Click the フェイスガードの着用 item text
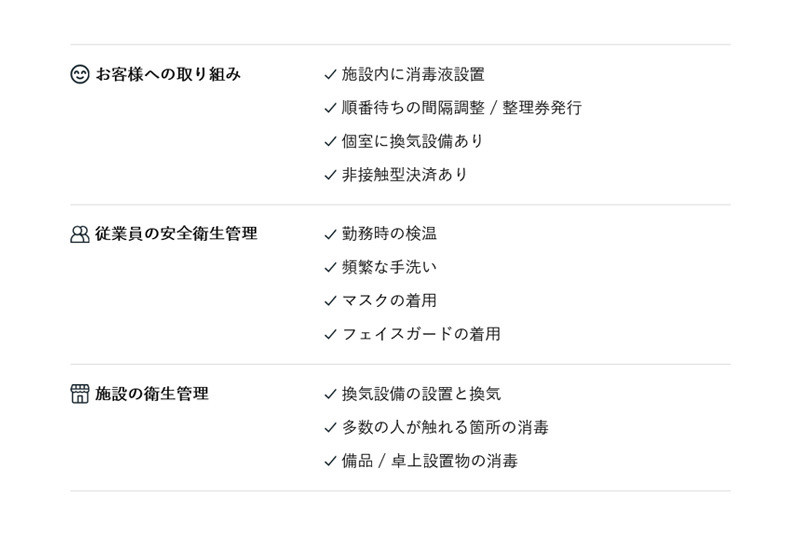 [x=421, y=334]
